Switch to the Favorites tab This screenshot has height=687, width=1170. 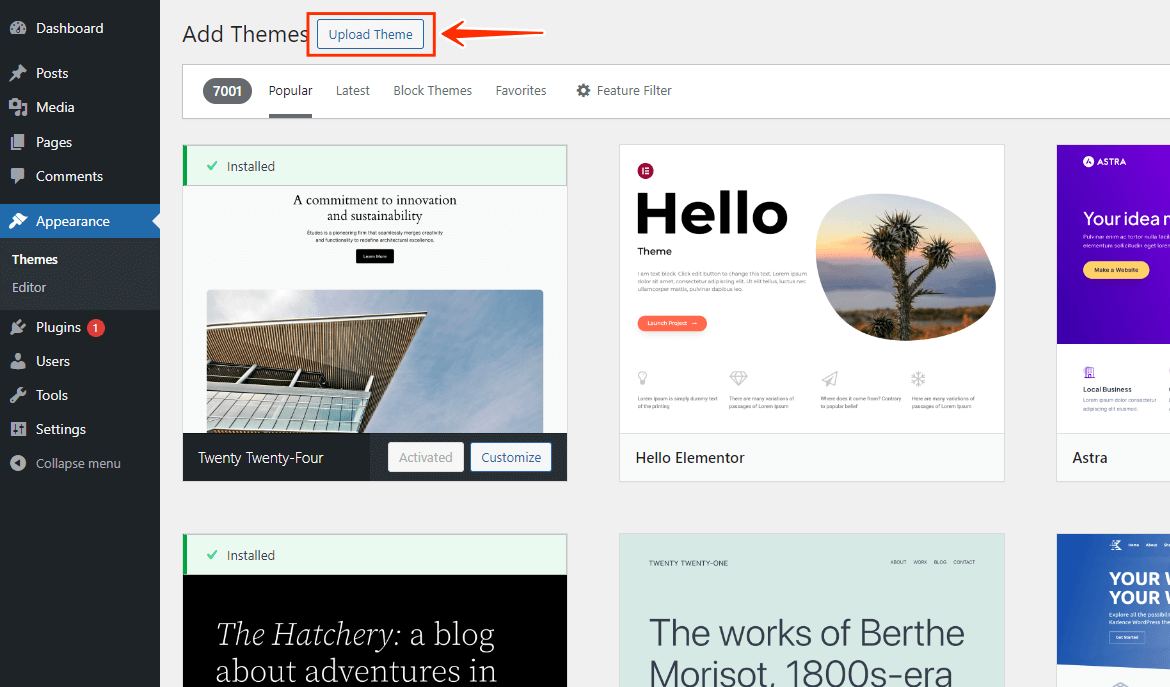click(521, 90)
